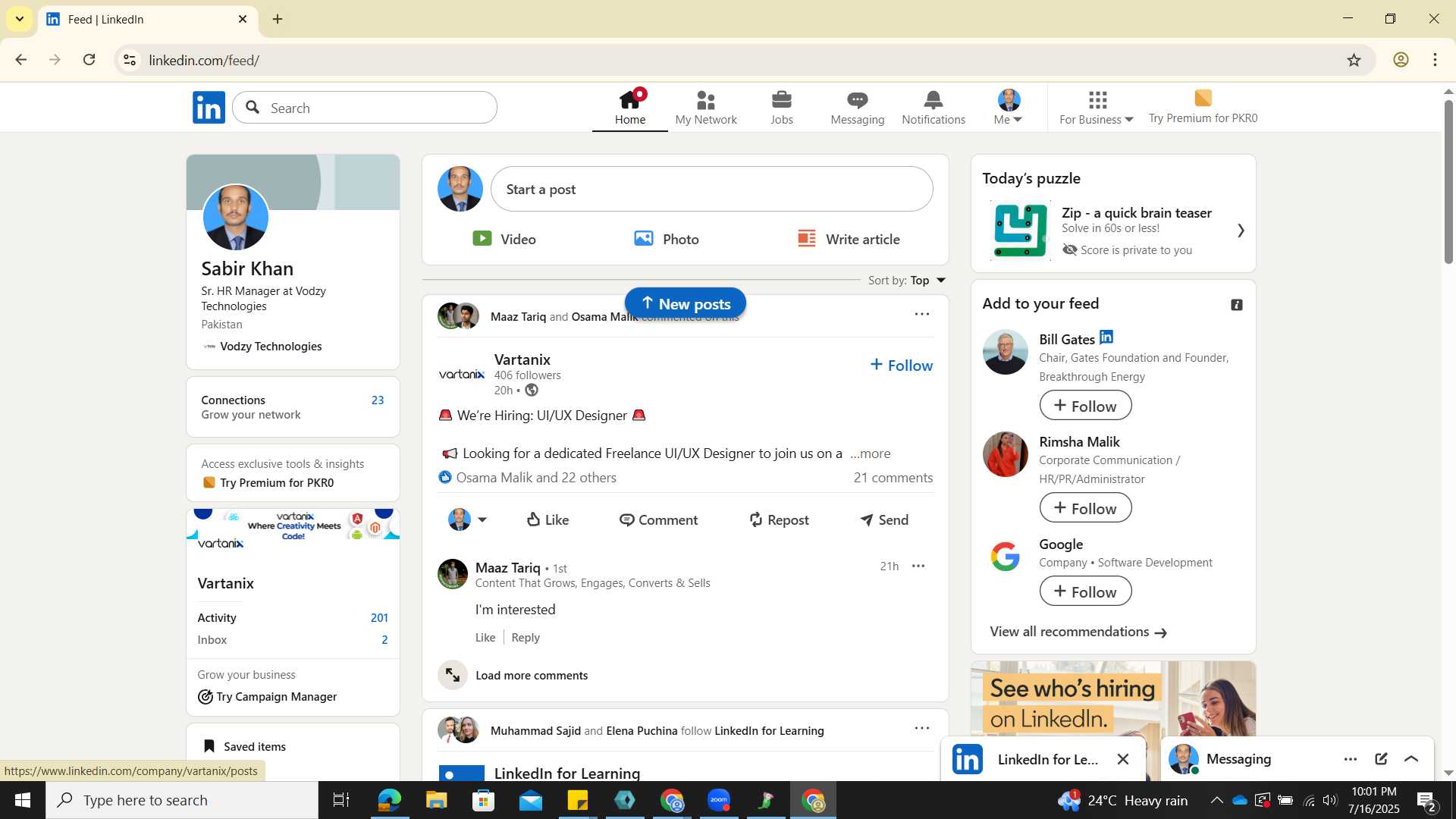Follow Rimsha Malik
Image resolution: width=1456 pixels, height=819 pixels.
point(1085,508)
